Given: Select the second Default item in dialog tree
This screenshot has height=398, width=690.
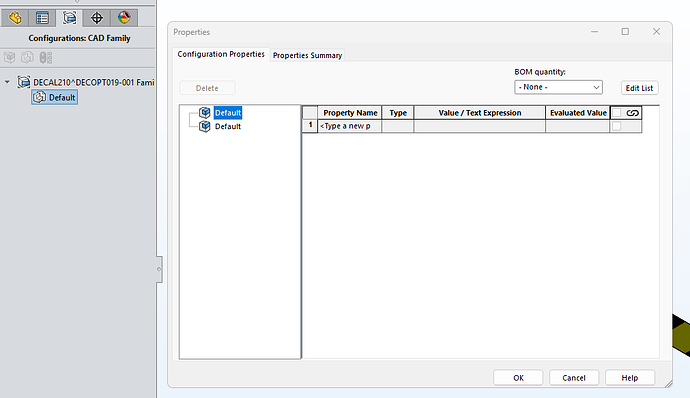Looking at the screenshot, I should tap(228, 126).
